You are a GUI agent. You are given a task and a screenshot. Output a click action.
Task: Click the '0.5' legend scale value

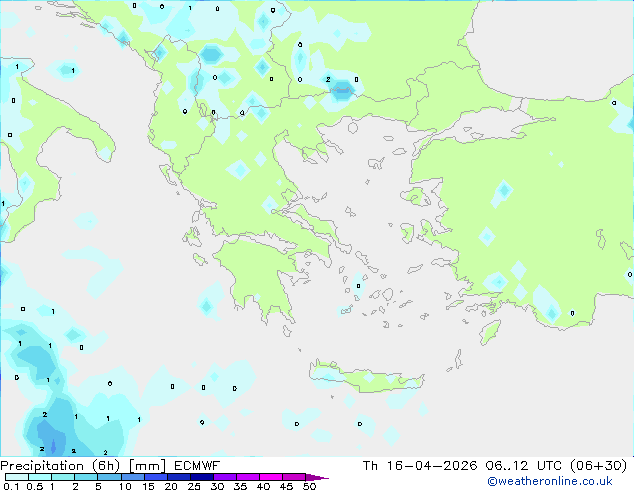pyautogui.click(x=35, y=486)
